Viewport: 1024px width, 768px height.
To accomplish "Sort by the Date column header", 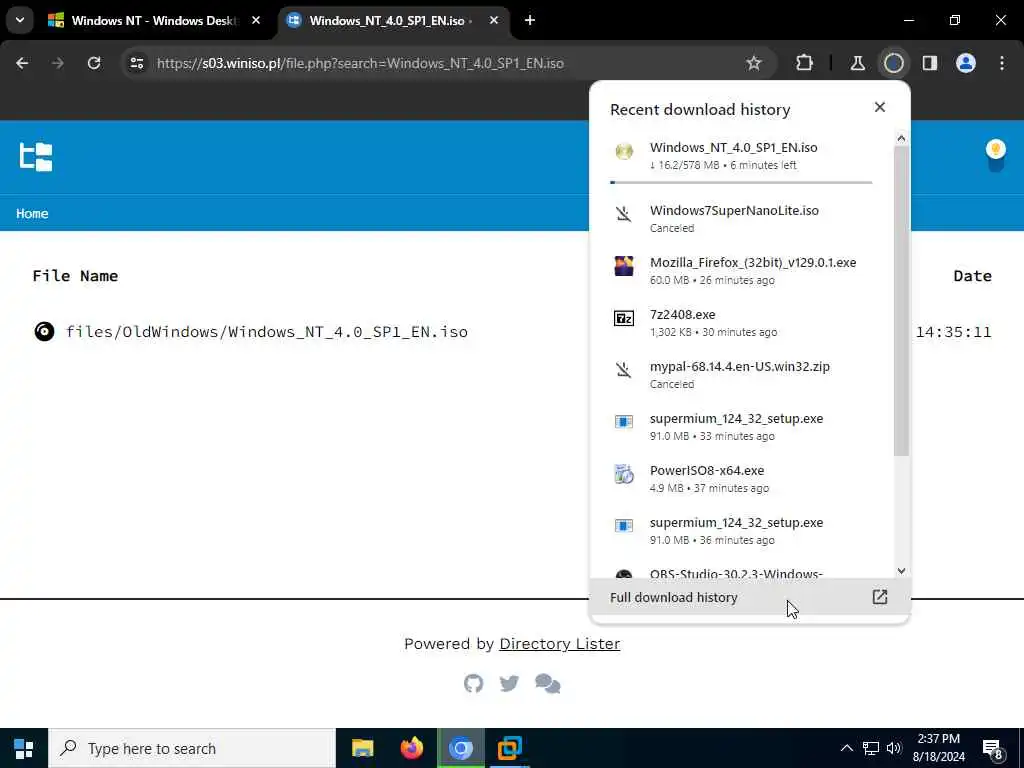I will pyautogui.click(x=972, y=276).
